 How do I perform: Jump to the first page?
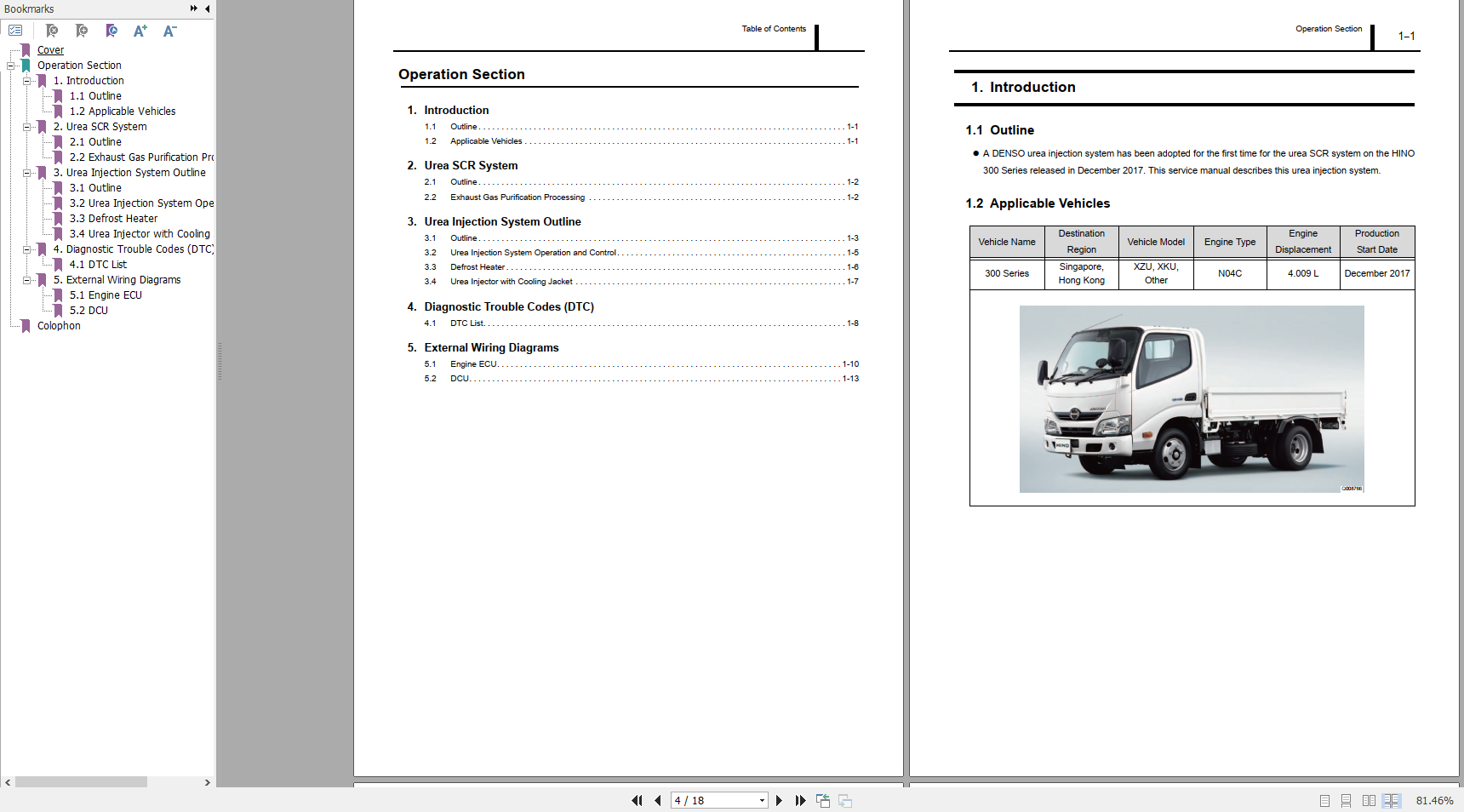pos(637,800)
